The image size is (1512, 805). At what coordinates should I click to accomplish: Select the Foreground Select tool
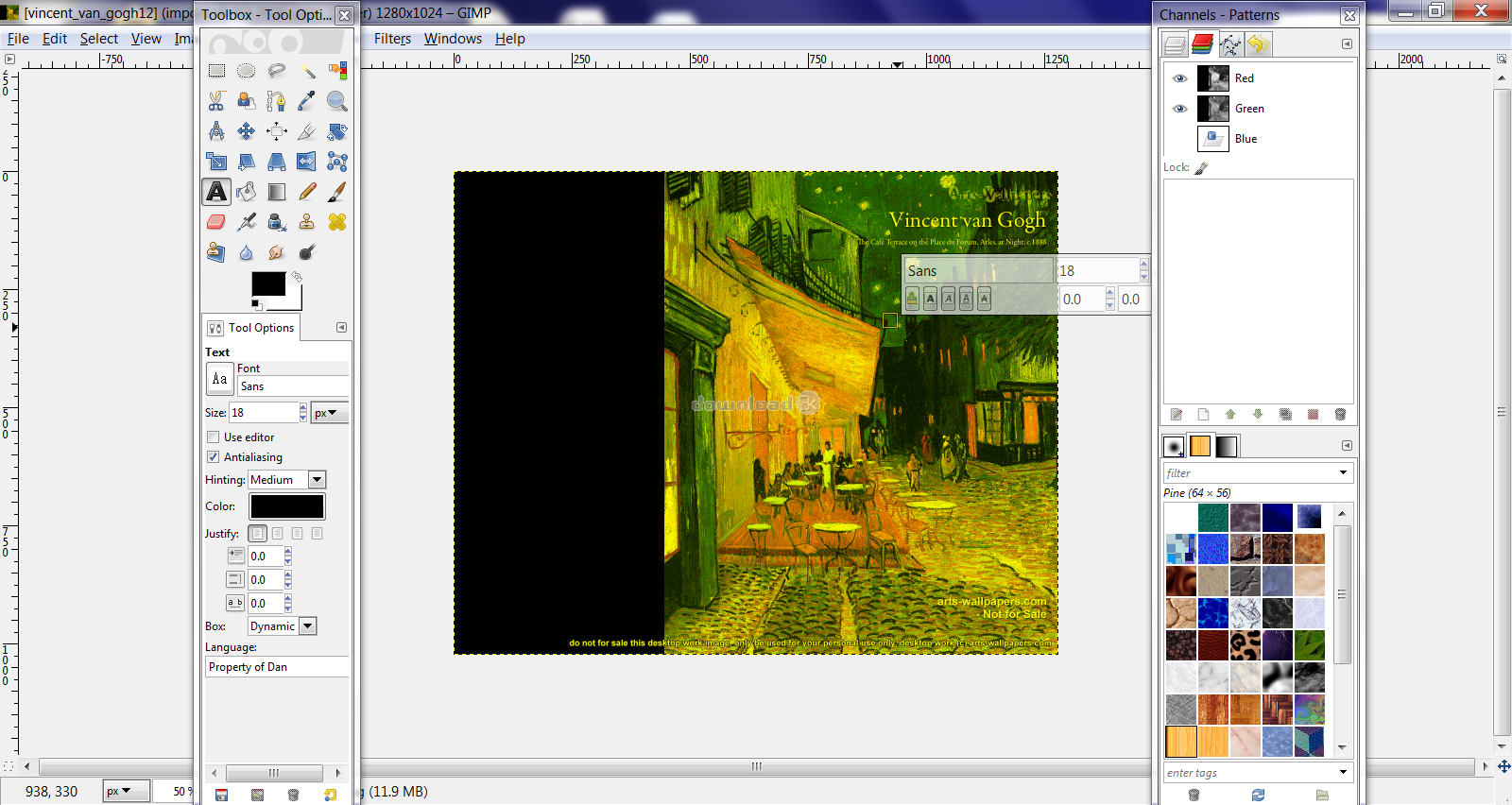pos(247,101)
